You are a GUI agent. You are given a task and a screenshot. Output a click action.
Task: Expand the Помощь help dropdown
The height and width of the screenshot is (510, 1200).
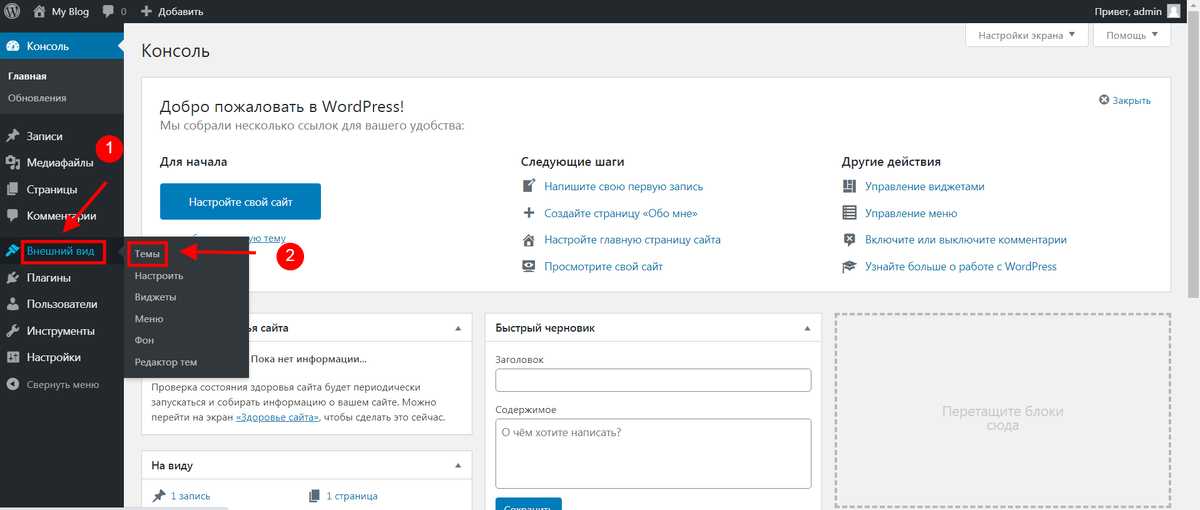1132,35
